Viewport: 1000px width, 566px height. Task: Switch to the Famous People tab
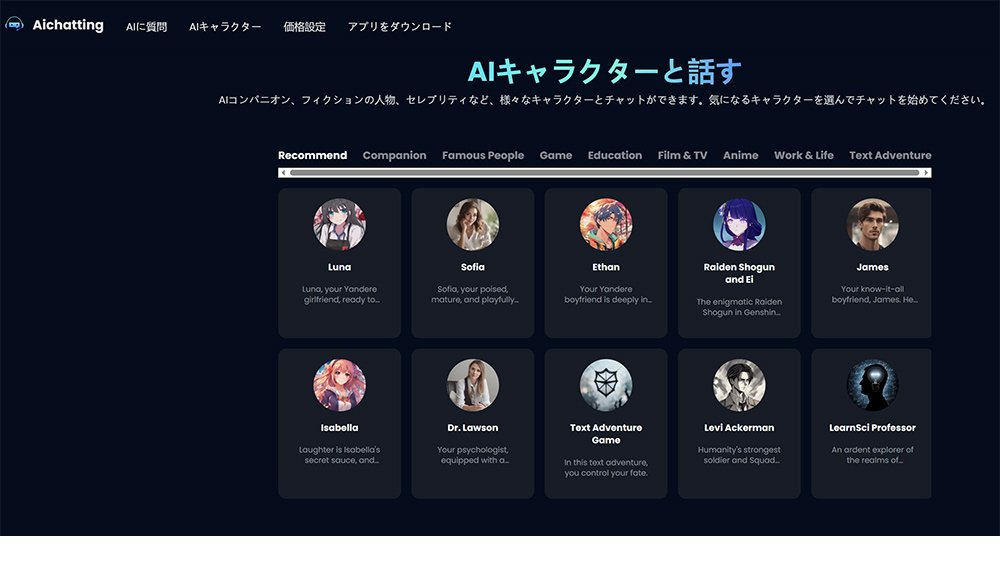483,155
